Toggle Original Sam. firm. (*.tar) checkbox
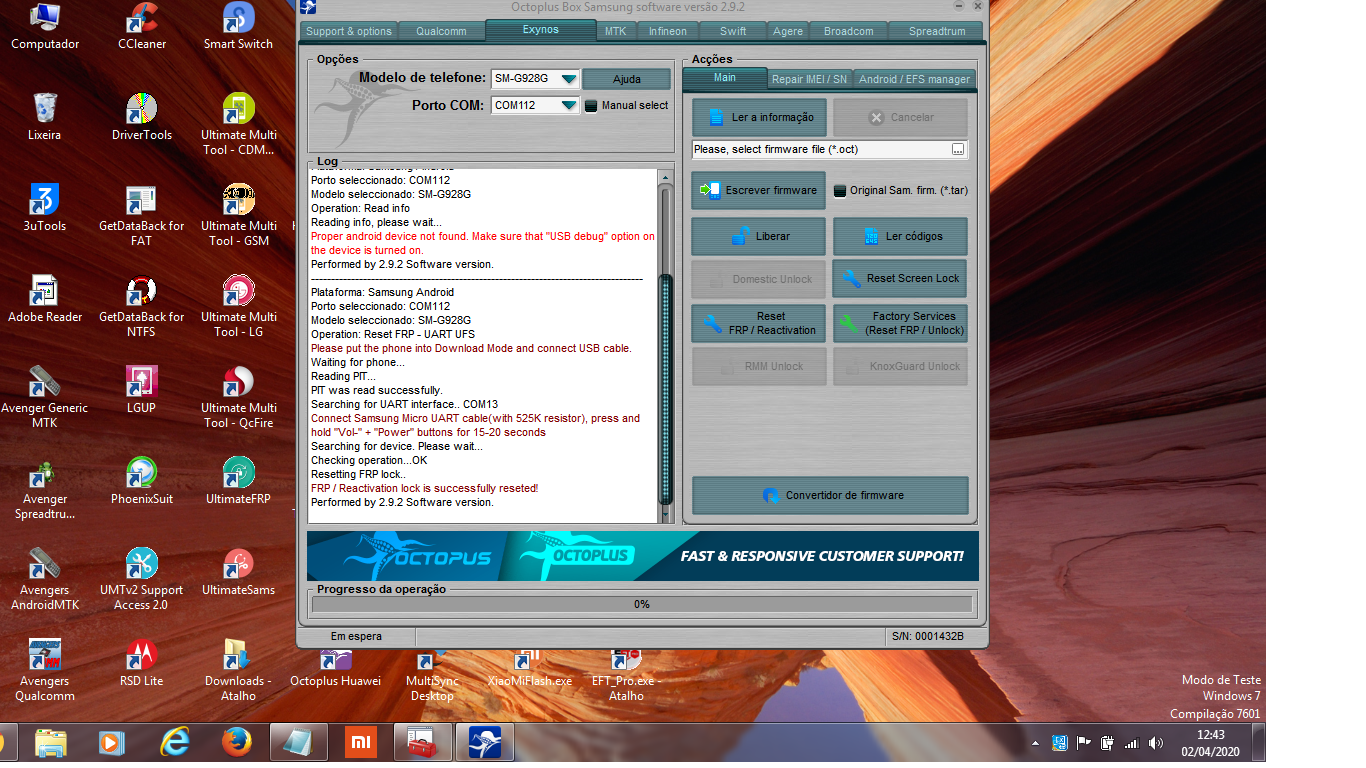1366x768 pixels. point(840,190)
